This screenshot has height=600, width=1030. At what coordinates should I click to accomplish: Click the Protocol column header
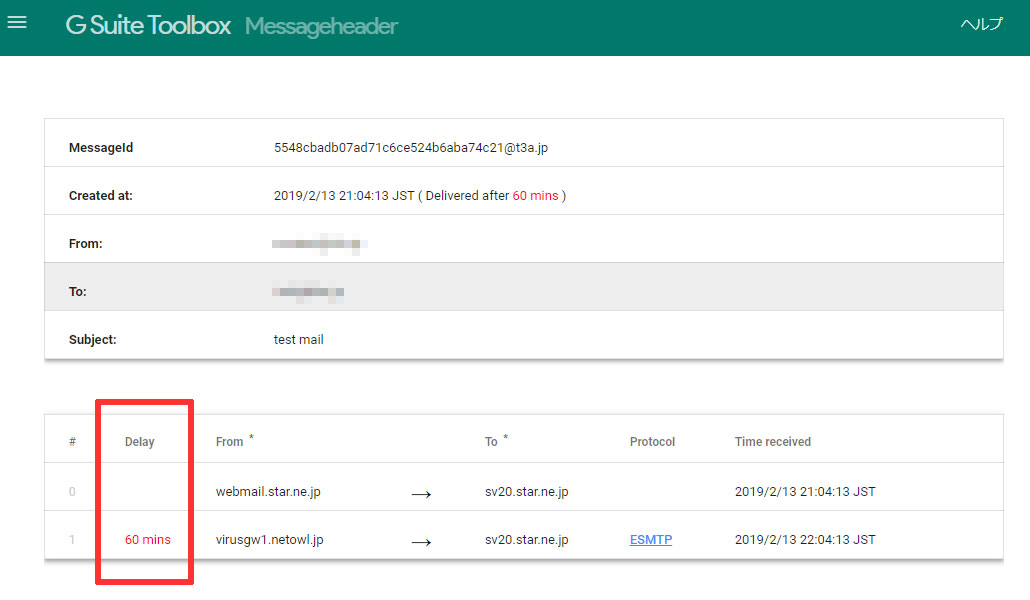652,442
